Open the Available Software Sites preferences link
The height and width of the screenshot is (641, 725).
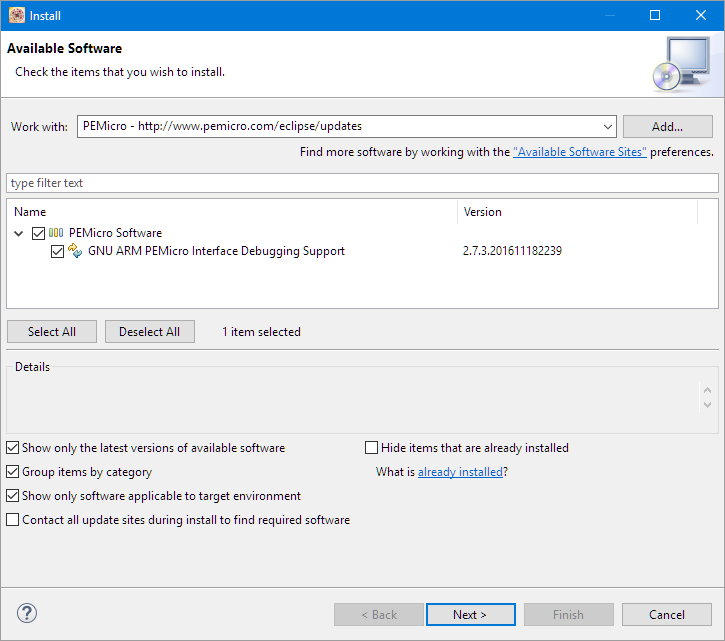[x=580, y=152]
